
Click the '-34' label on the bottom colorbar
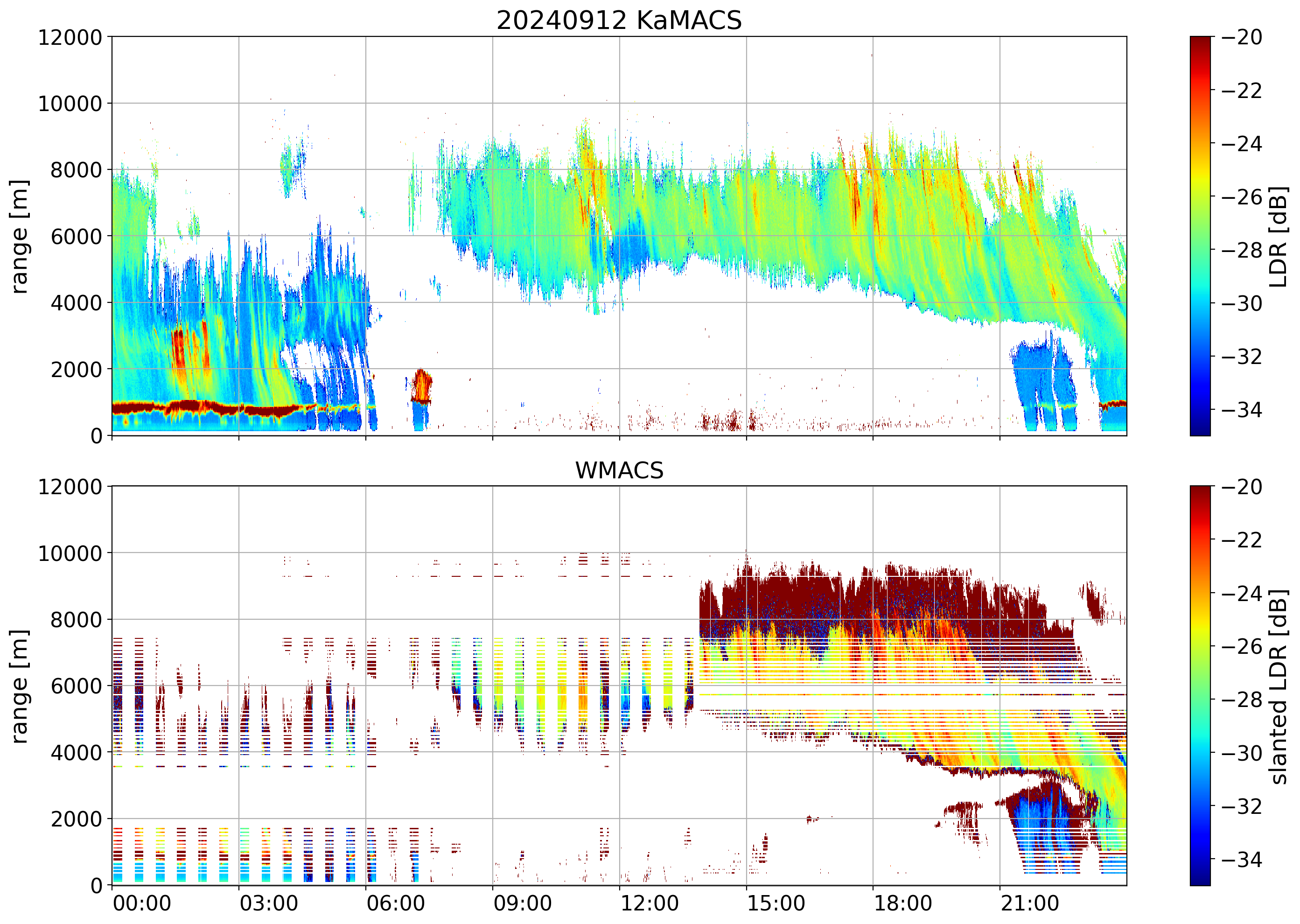[x=1241, y=859]
